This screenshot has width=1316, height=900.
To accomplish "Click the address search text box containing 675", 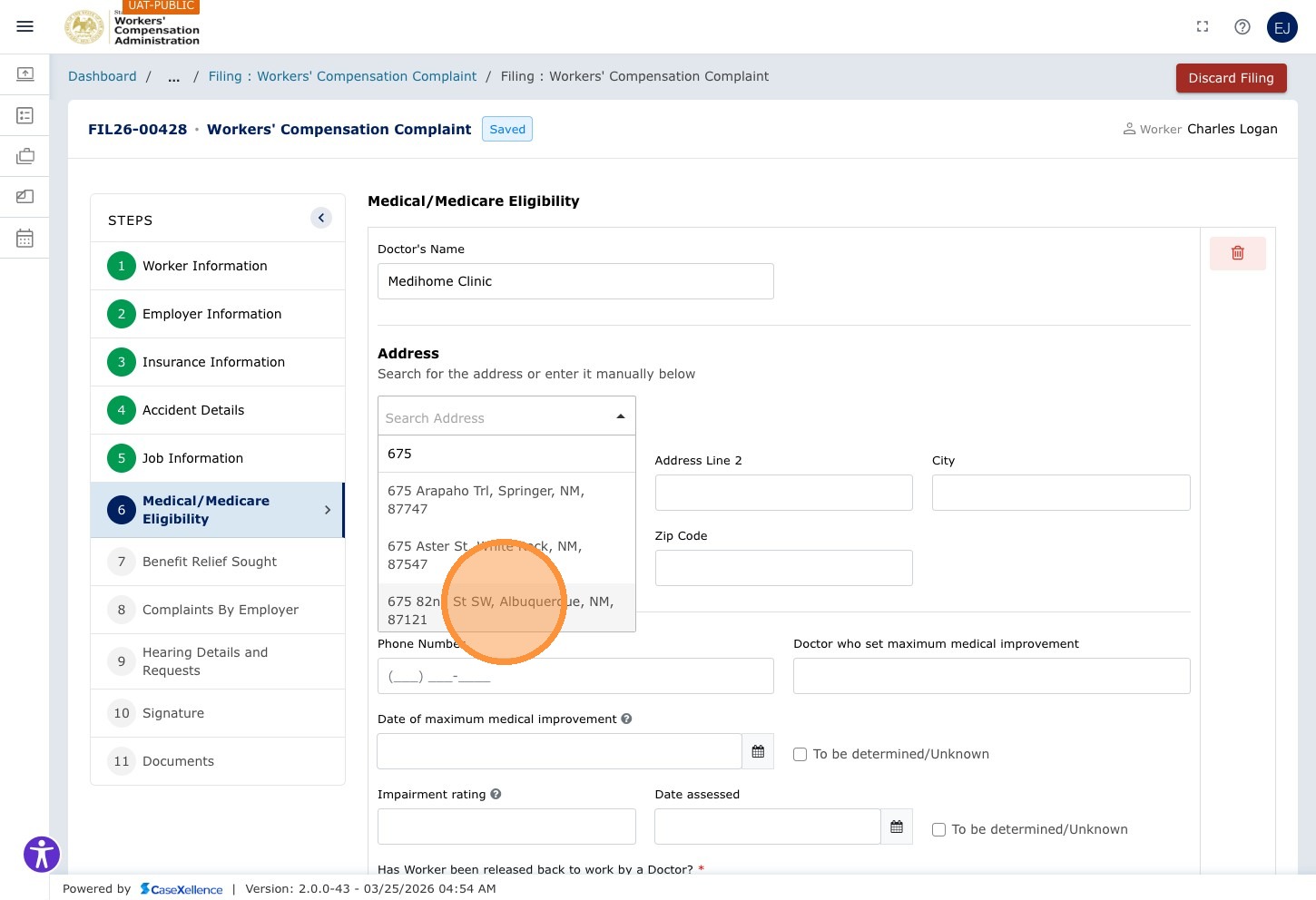I will coord(506,454).
